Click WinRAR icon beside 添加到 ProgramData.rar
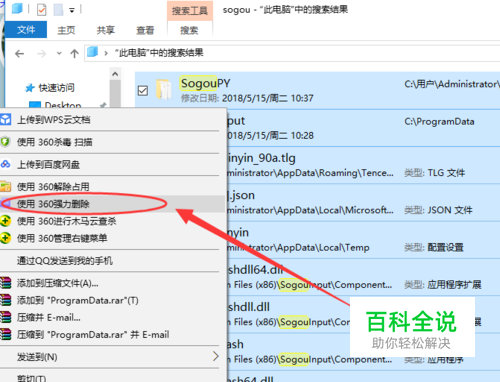Screen dimensions: 500x382 point(5,300)
